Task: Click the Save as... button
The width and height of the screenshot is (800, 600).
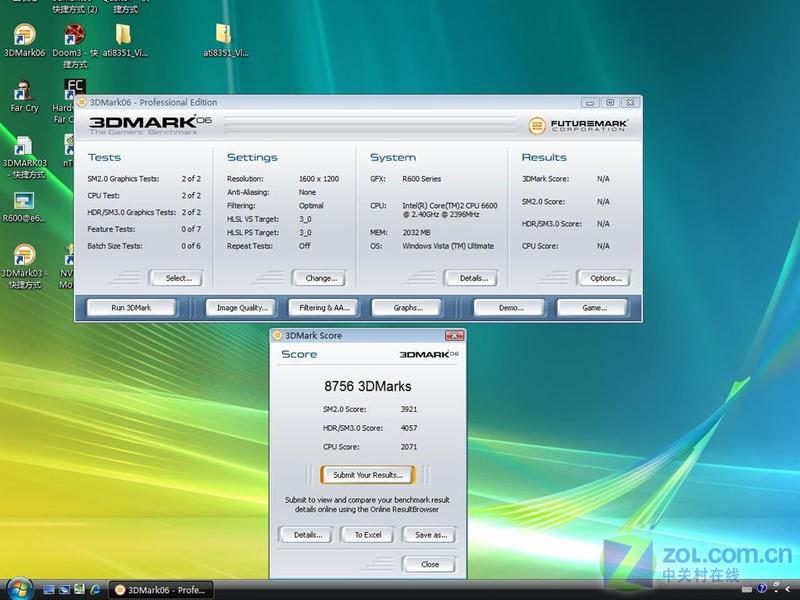Action: [x=429, y=535]
